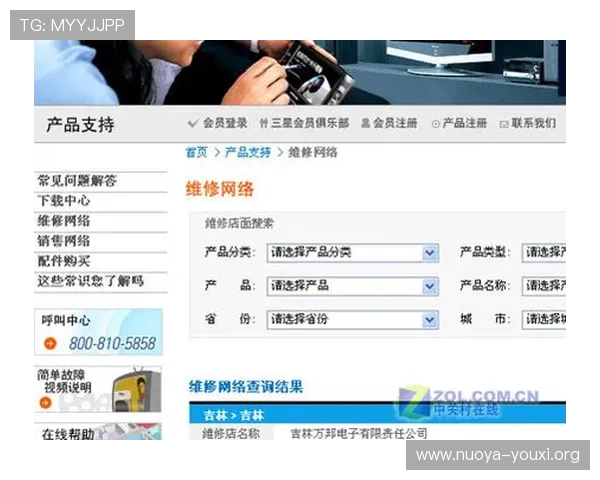Screen dimensions: 600x480
Task: Click 吉林 > 吉林 result header
Action: click(234, 415)
